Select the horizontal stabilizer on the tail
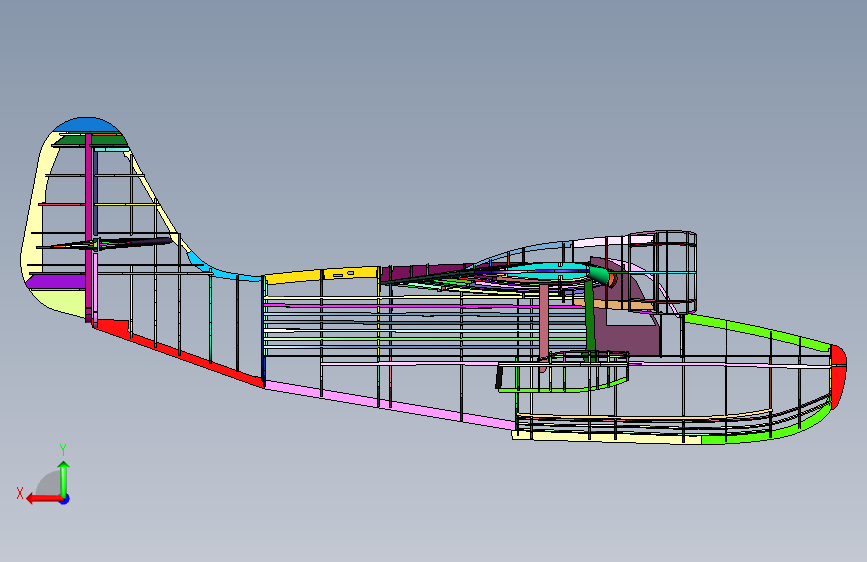Viewport: 867px width, 562px height. 105,243
